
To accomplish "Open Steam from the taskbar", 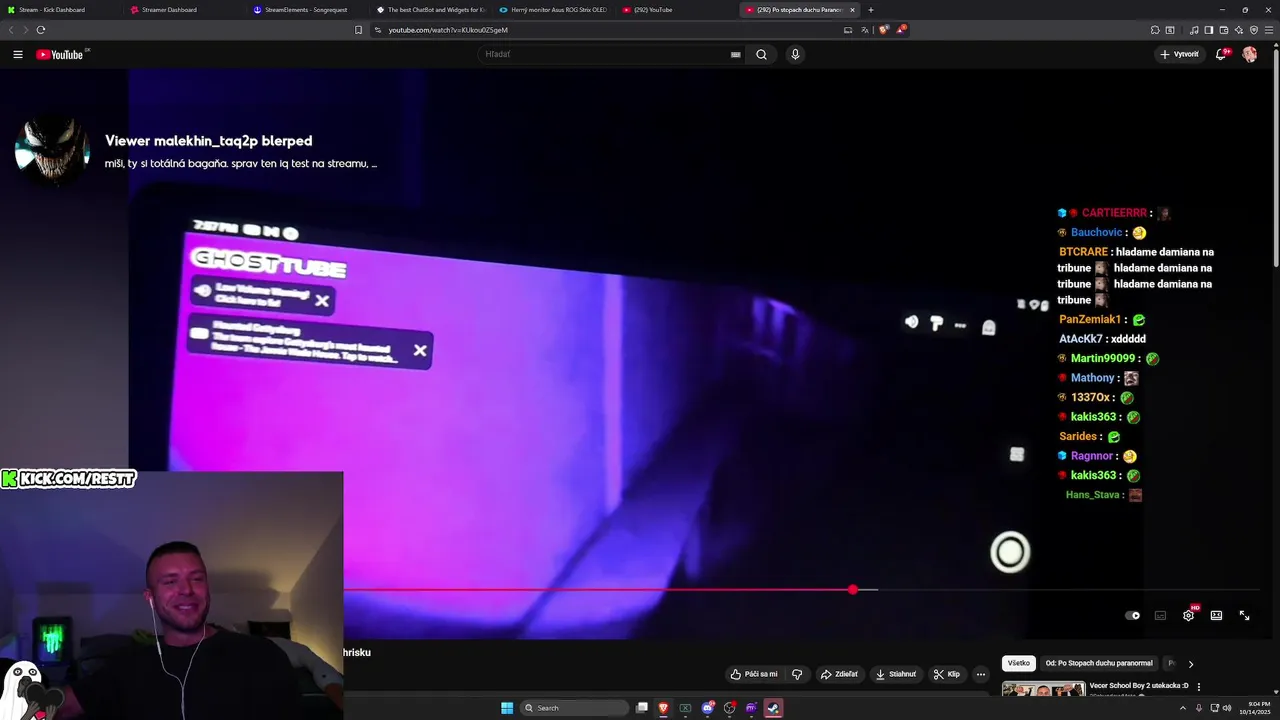I will 773,708.
